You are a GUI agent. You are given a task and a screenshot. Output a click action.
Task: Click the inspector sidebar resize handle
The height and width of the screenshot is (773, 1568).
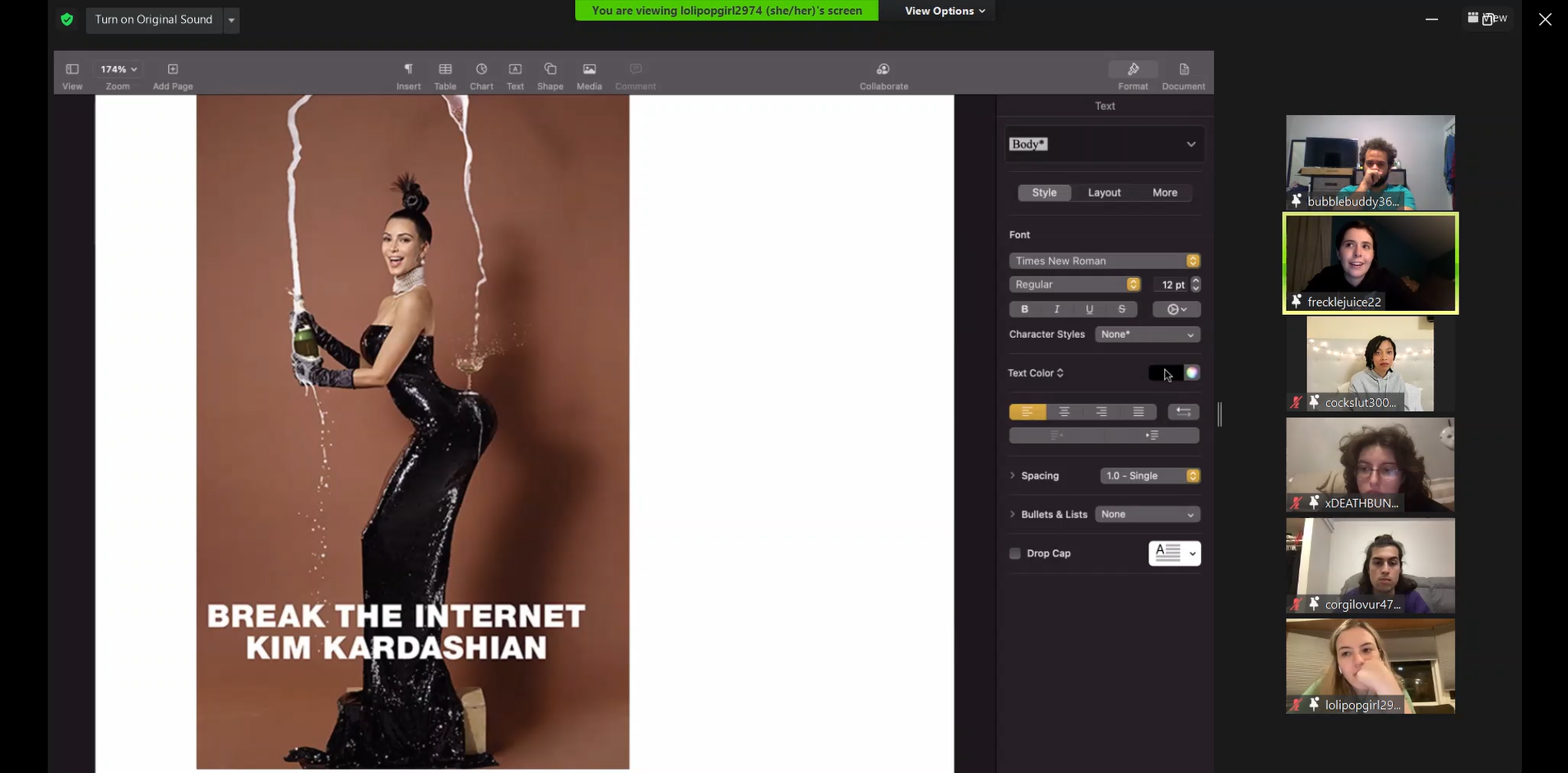(1220, 414)
